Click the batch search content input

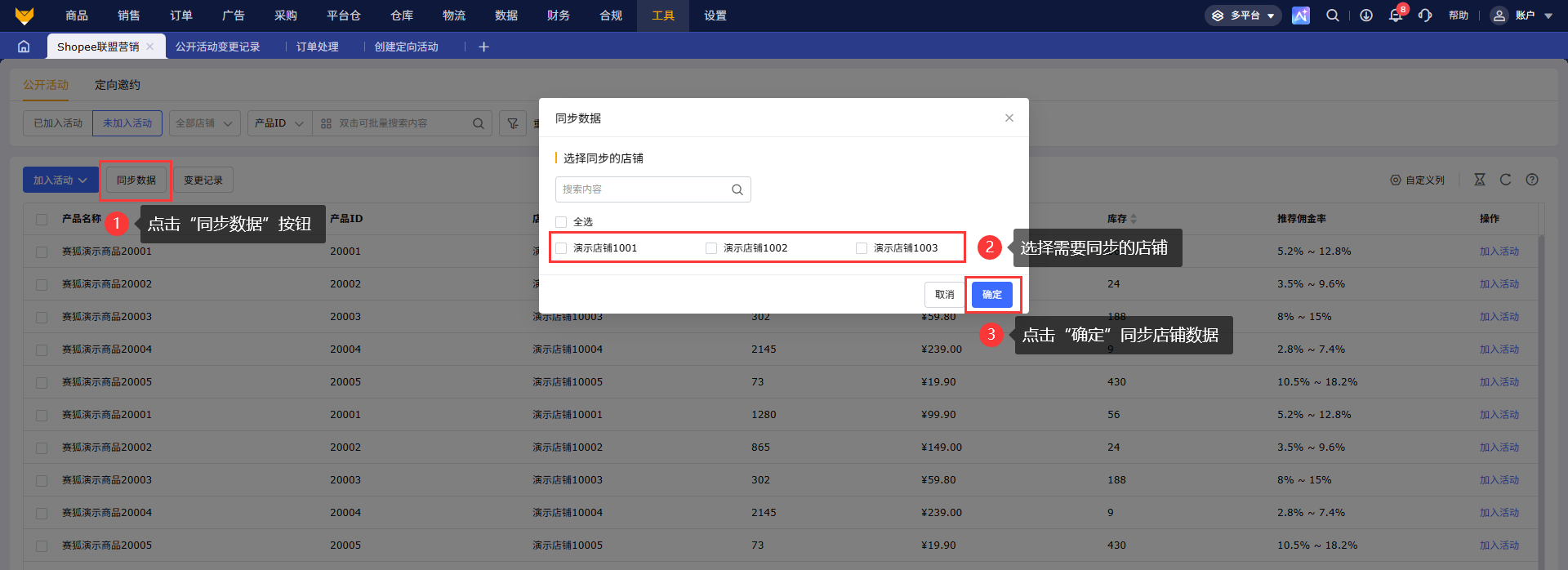click(x=403, y=123)
